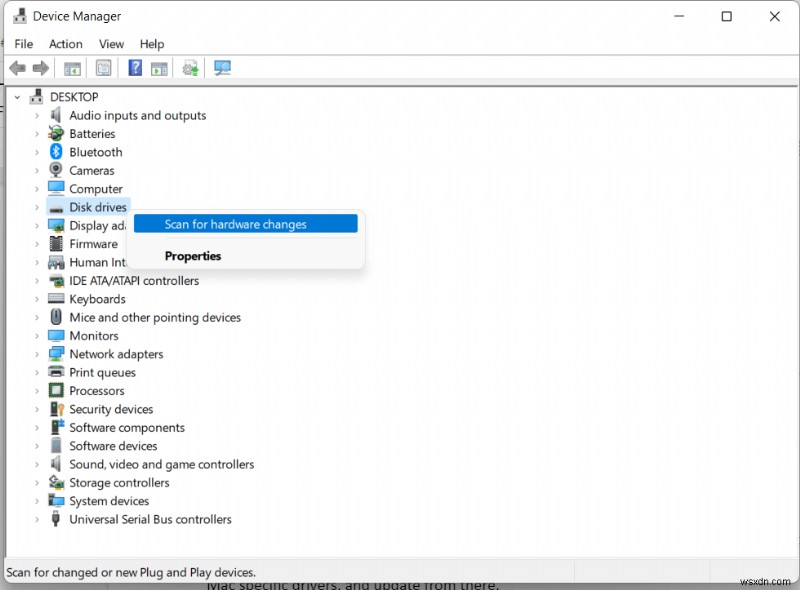Expand the Universal Serial Bus controllers chevron

pyautogui.click(x=37, y=520)
